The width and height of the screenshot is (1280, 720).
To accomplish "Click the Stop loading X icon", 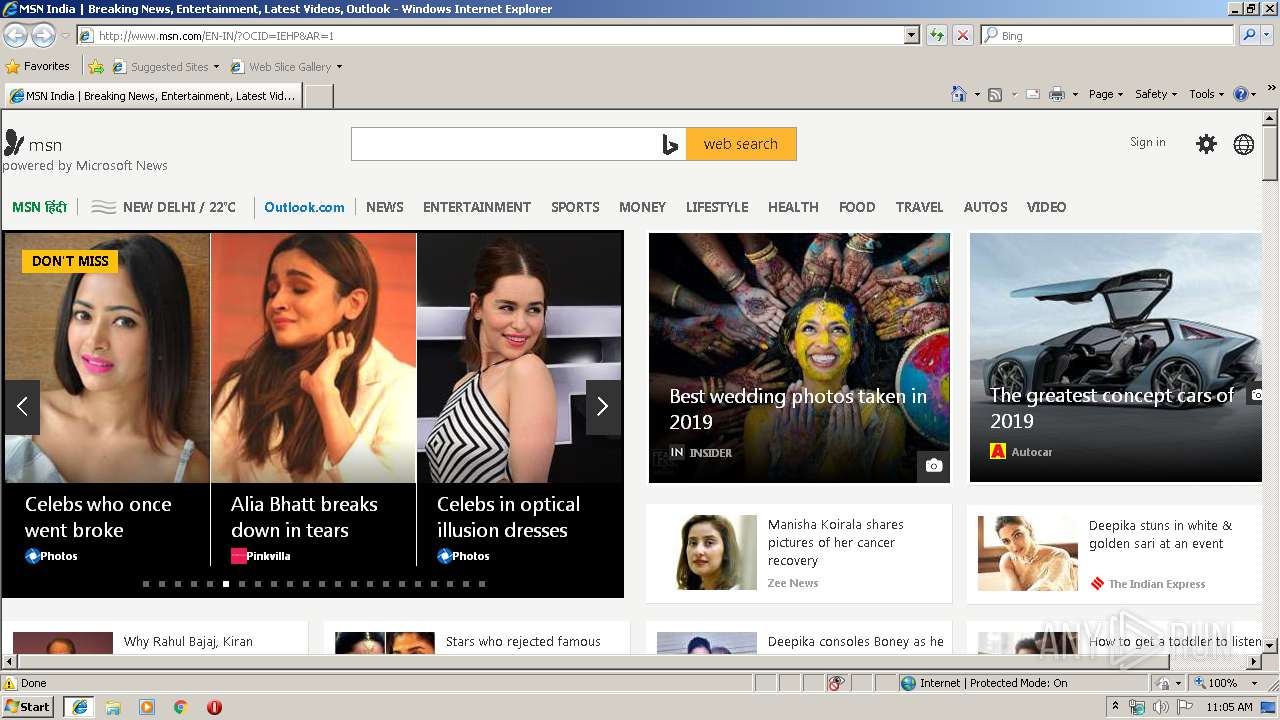I will 962,35.
